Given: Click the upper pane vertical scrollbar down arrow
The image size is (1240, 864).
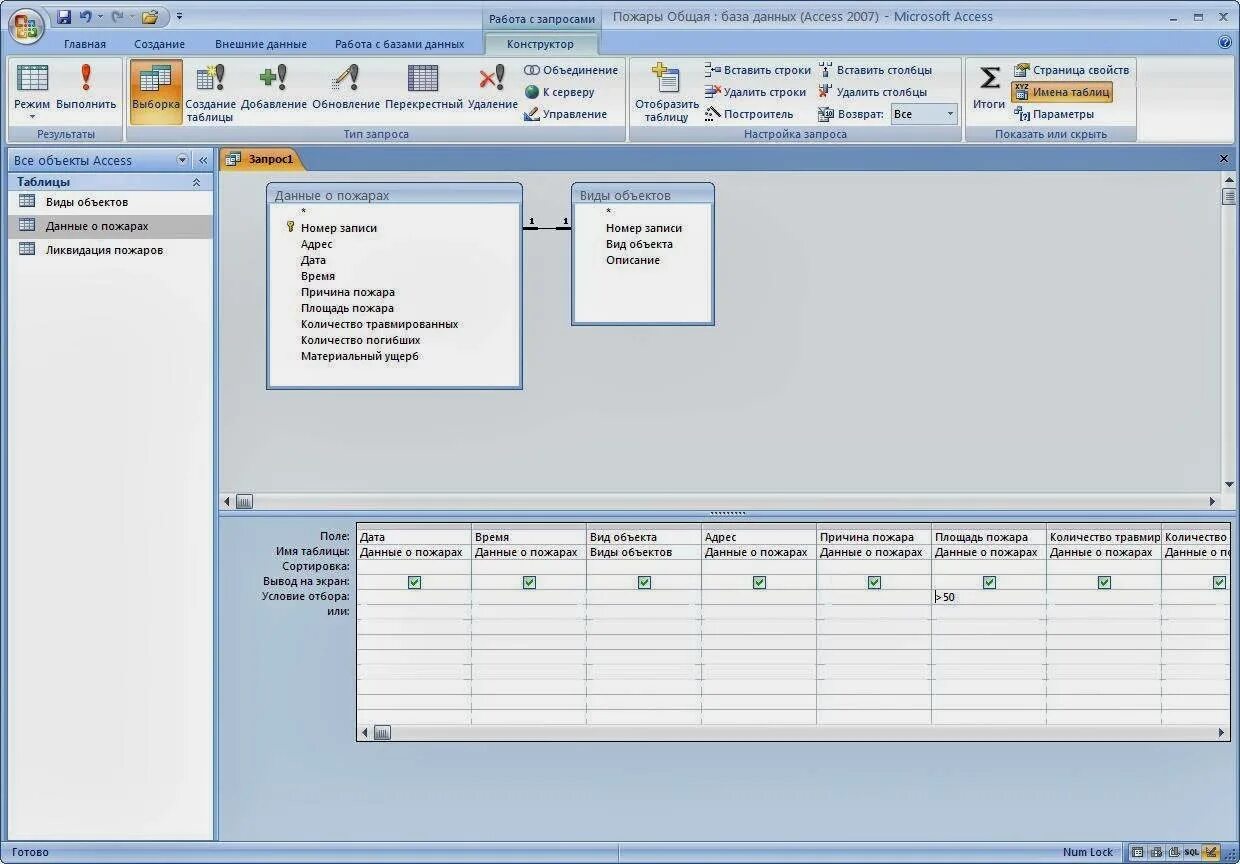Looking at the screenshot, I should (x=1229, y=485).
